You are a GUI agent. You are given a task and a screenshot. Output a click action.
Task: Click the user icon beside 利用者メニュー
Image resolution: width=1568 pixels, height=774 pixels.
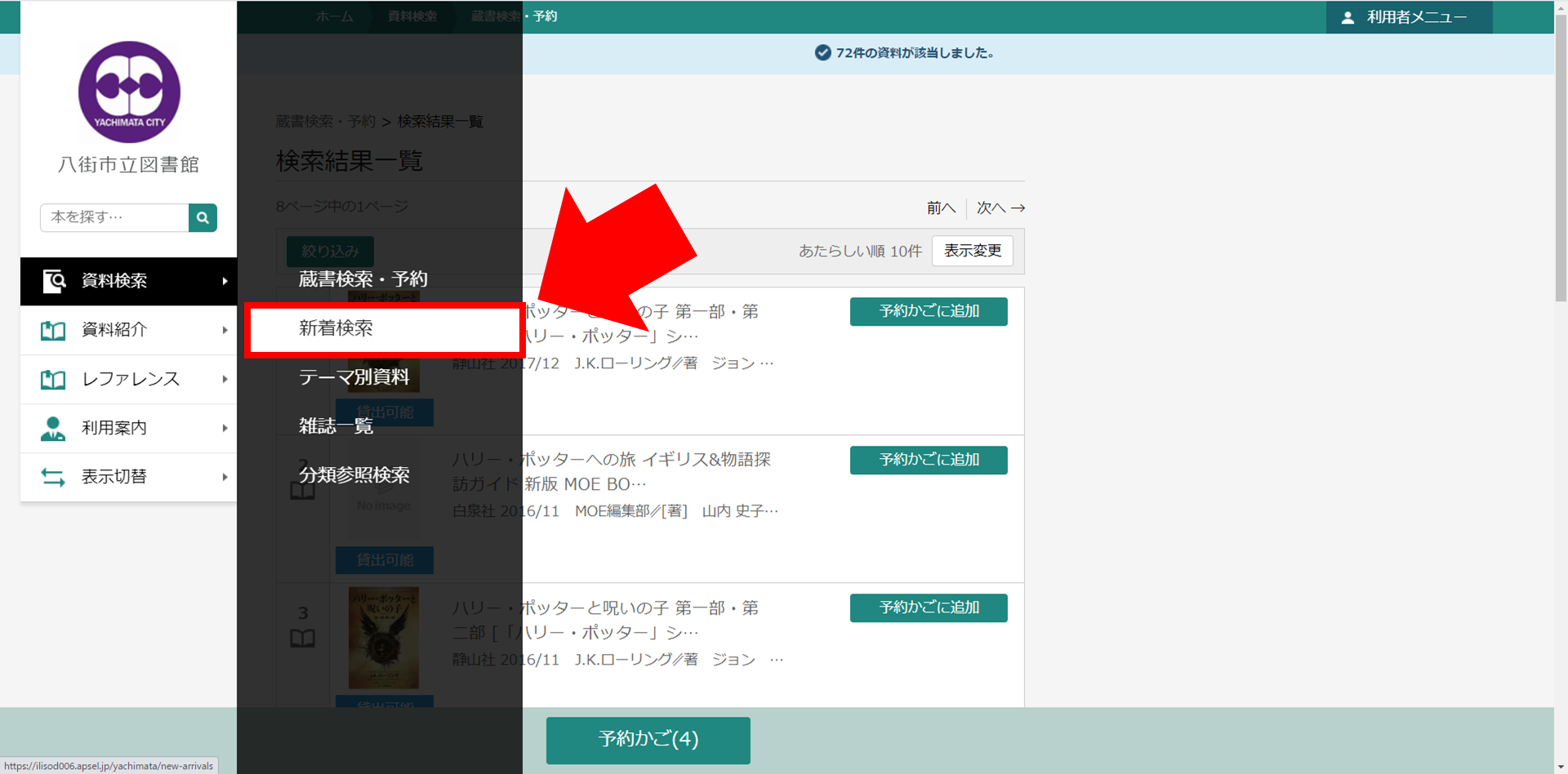[x=1347, y=17]
